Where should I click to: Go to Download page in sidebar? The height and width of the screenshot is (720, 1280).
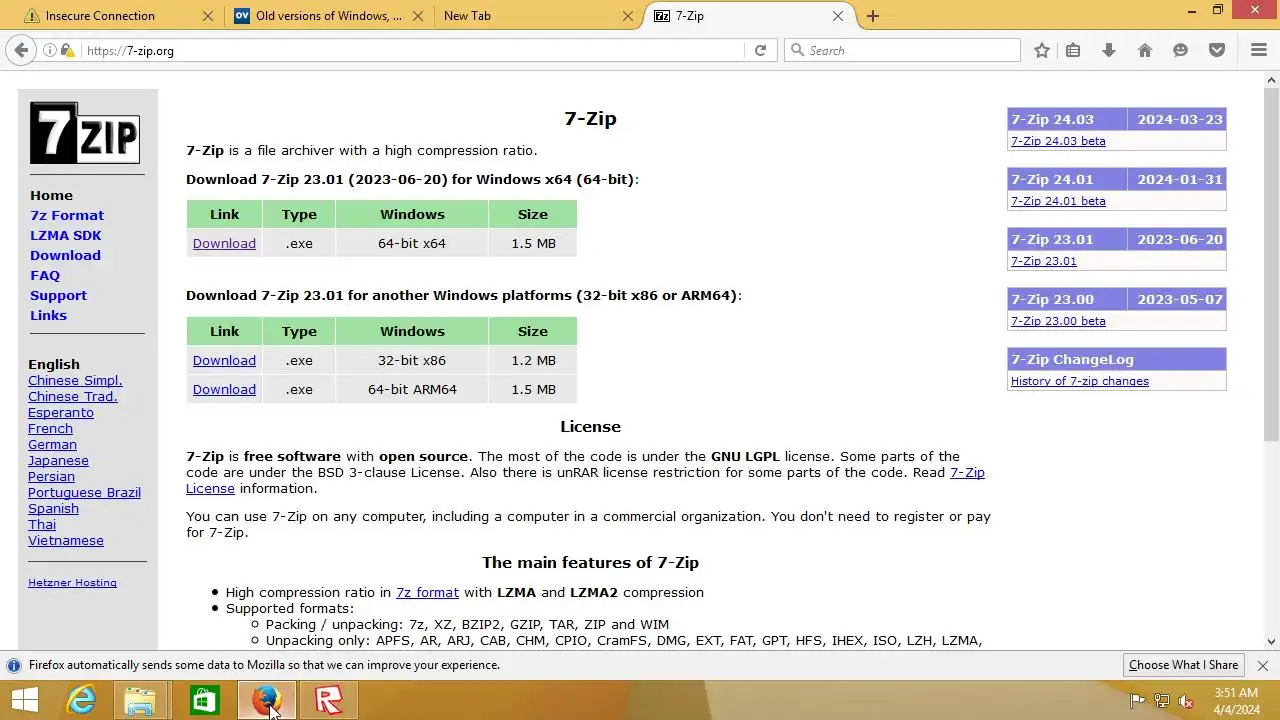pos(65,255)
